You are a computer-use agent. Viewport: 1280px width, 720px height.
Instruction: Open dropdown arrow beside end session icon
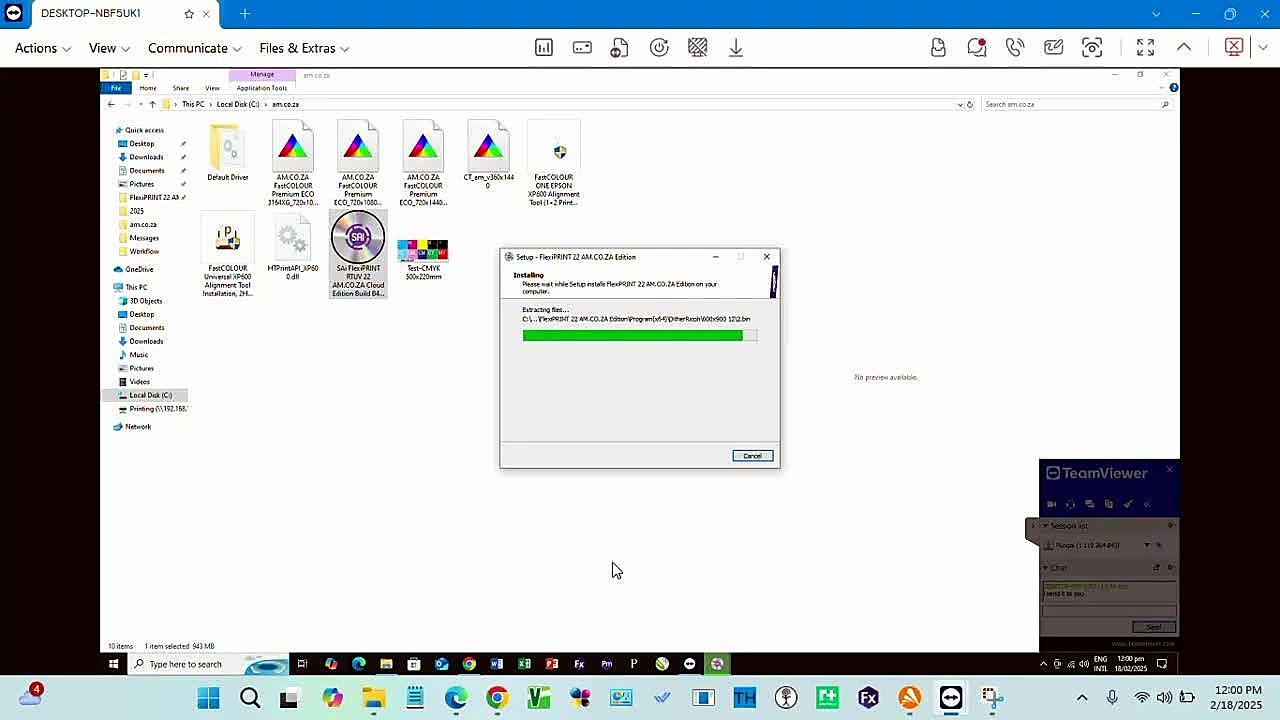coord(1263,48)
